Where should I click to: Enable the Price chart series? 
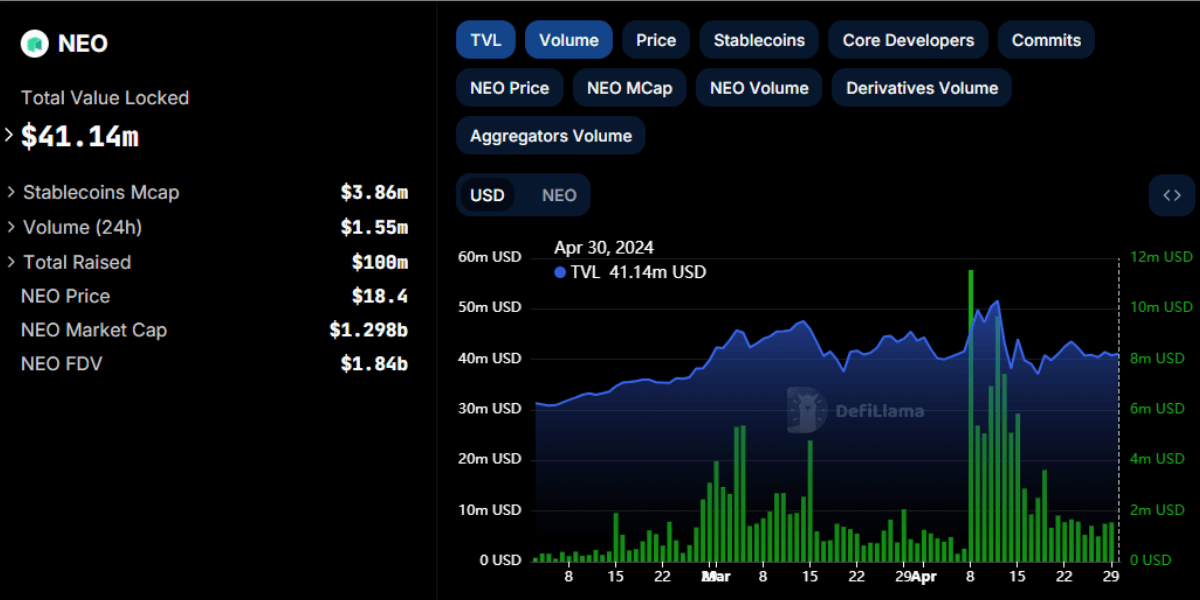[x=656, y=41]
